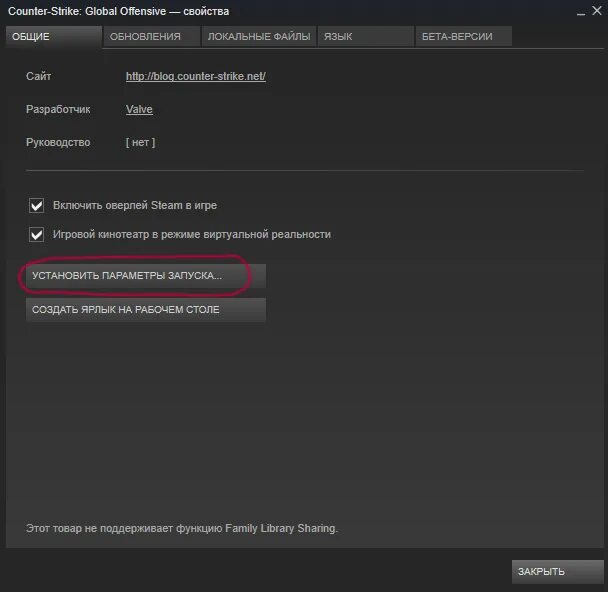Click СОЗДАТЬ ЯРЛЫК НА РАБОЧЕМ СТОЛЕ button
Image resolution: width=608 pixels, height=592 pixels.
point(146,310)
